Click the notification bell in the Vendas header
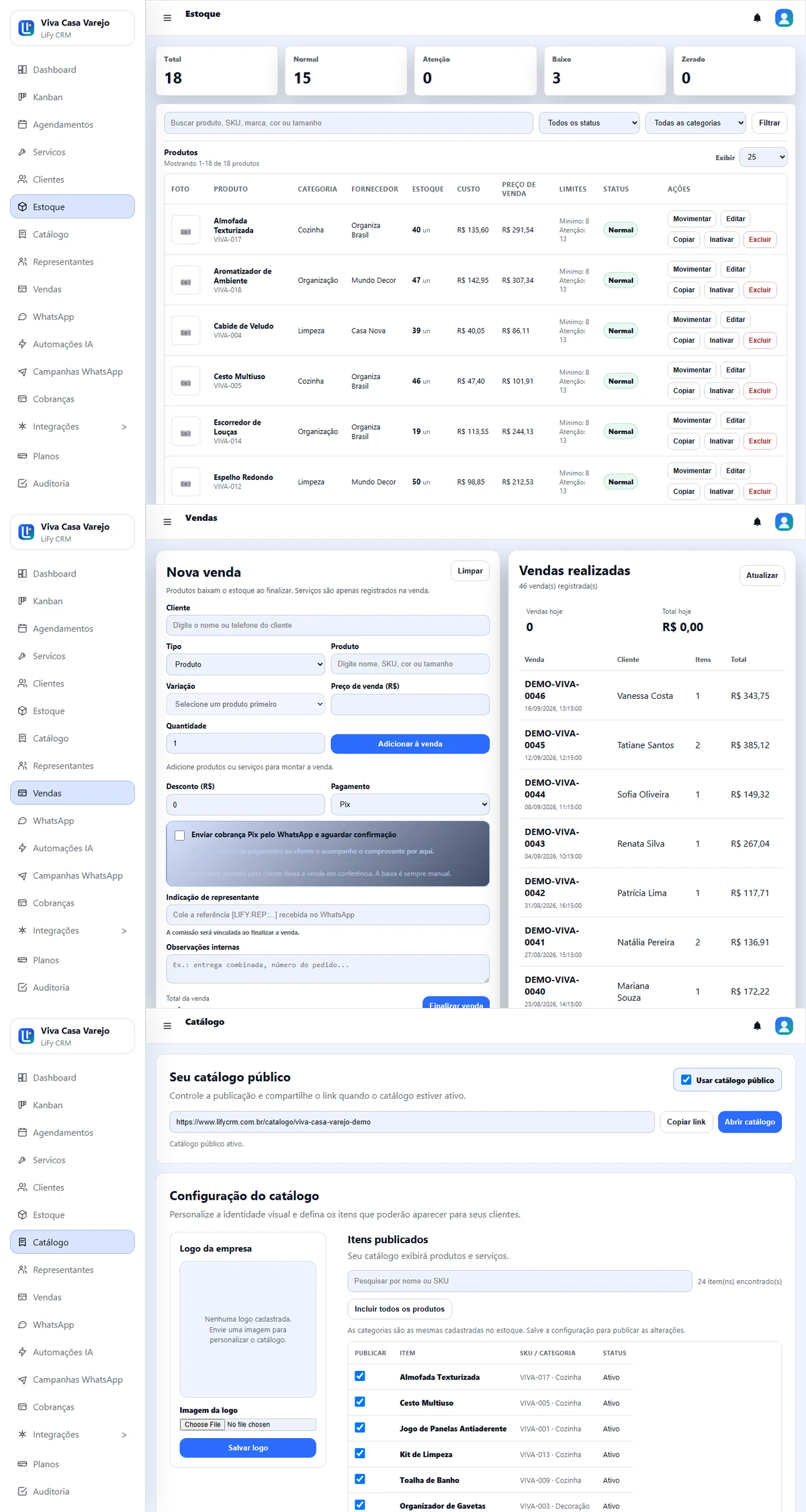 757,522
